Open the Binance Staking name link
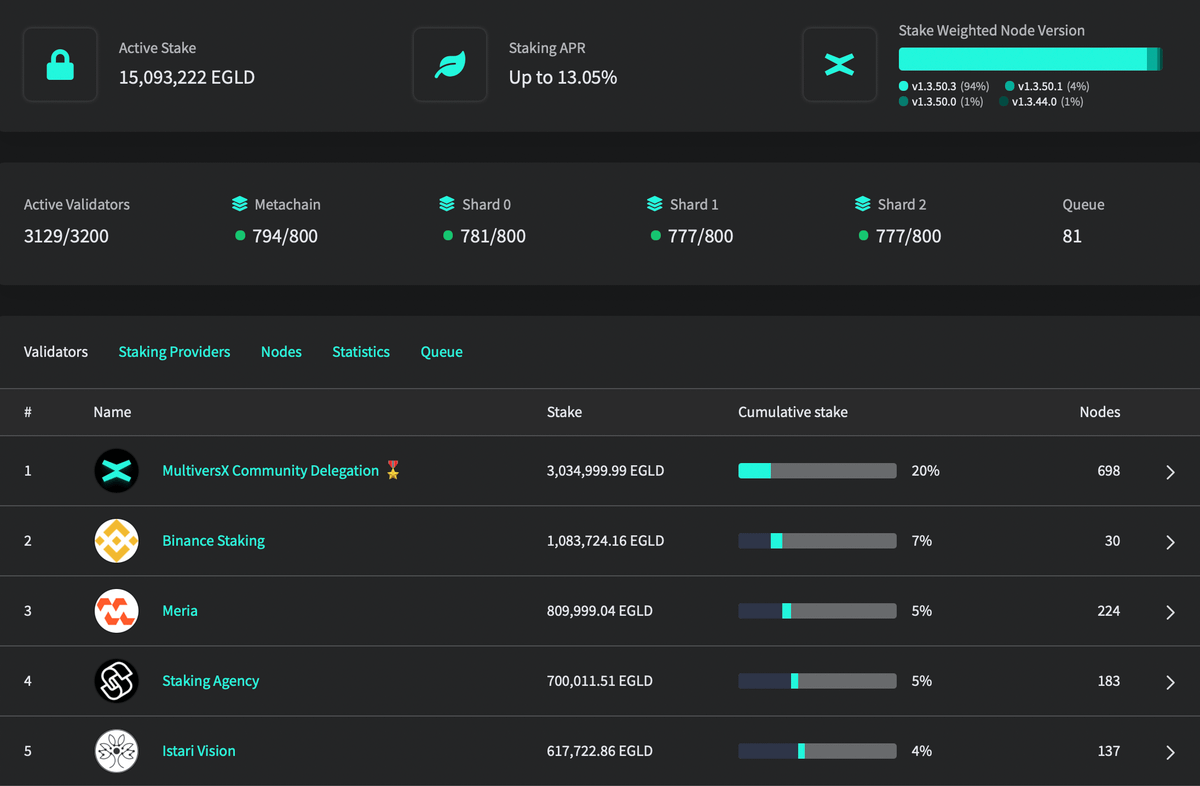This screenshot has height=786, width=1200. click(213, 541)
